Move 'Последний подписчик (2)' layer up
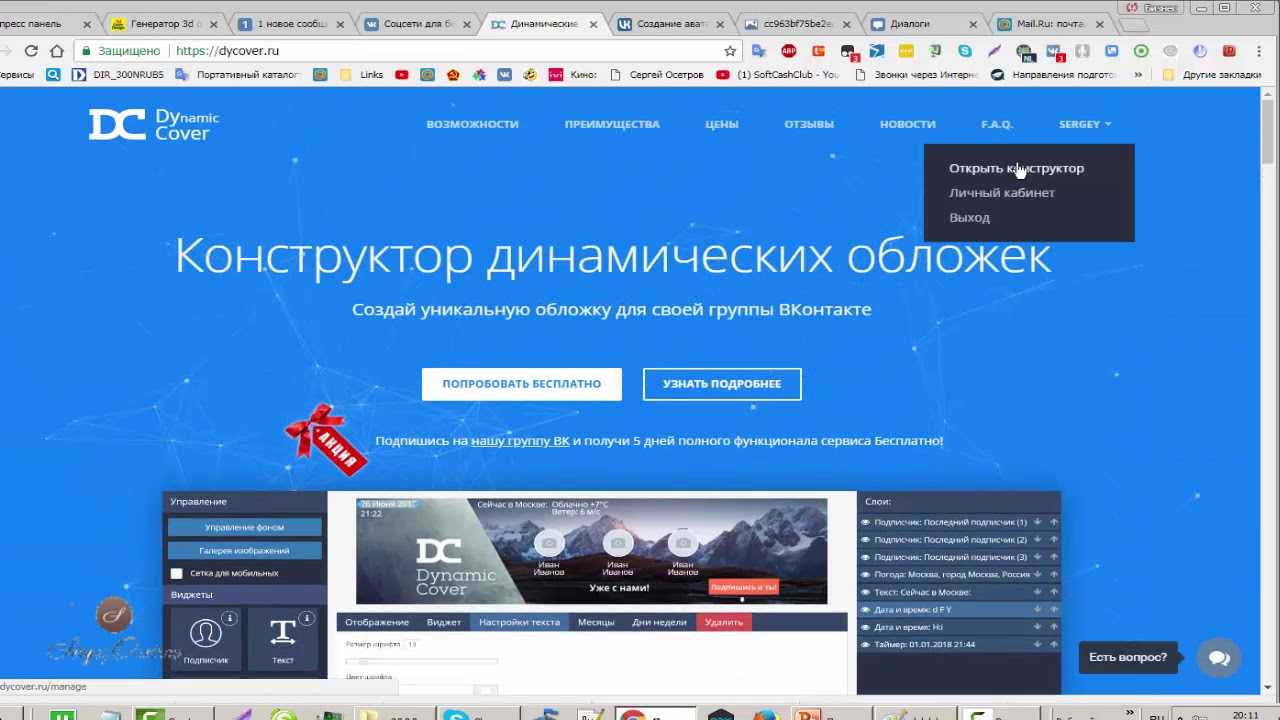 [x=1054, y=540]
